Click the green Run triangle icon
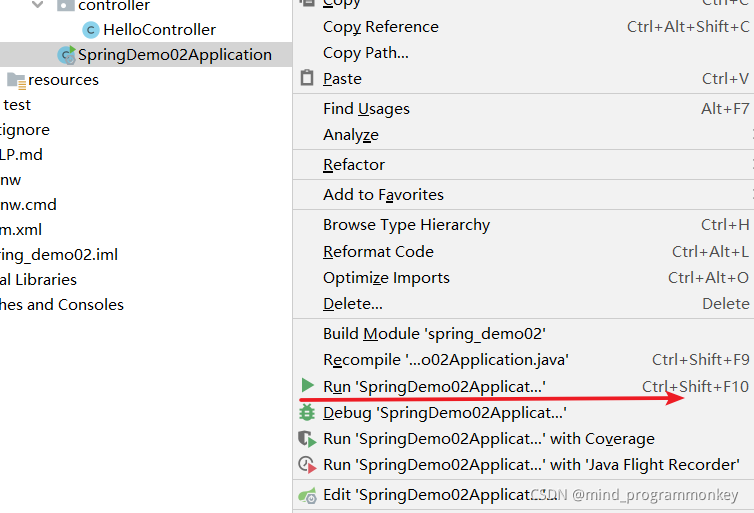 point(307,385)
